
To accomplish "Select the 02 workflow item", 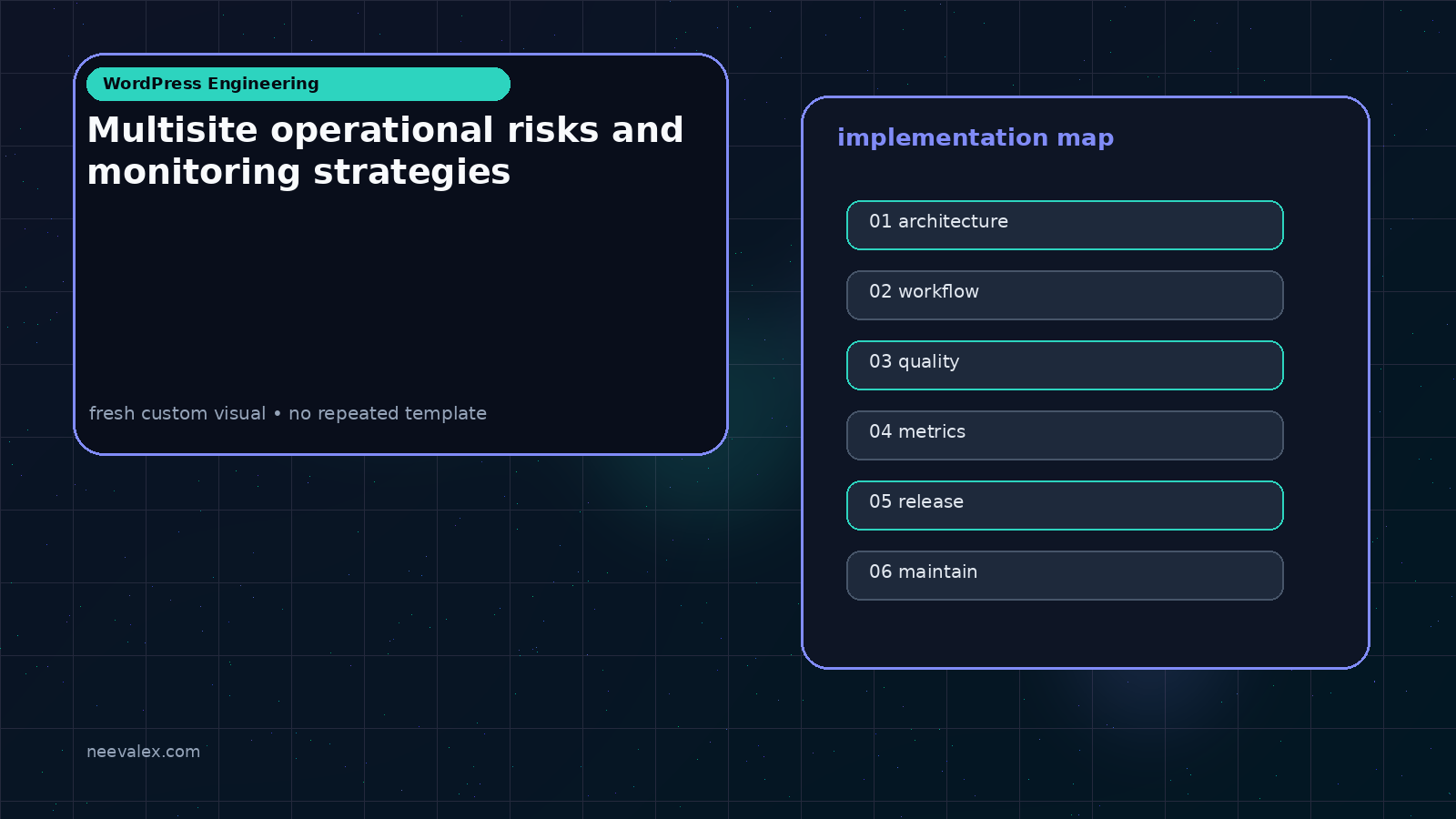I will point(1065,295).
